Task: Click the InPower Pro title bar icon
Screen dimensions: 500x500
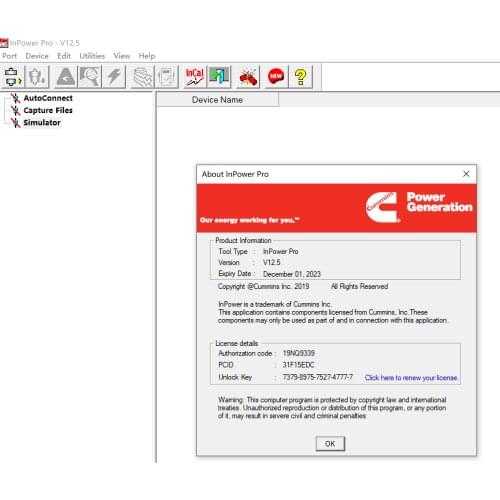Action: click(4, 43)
